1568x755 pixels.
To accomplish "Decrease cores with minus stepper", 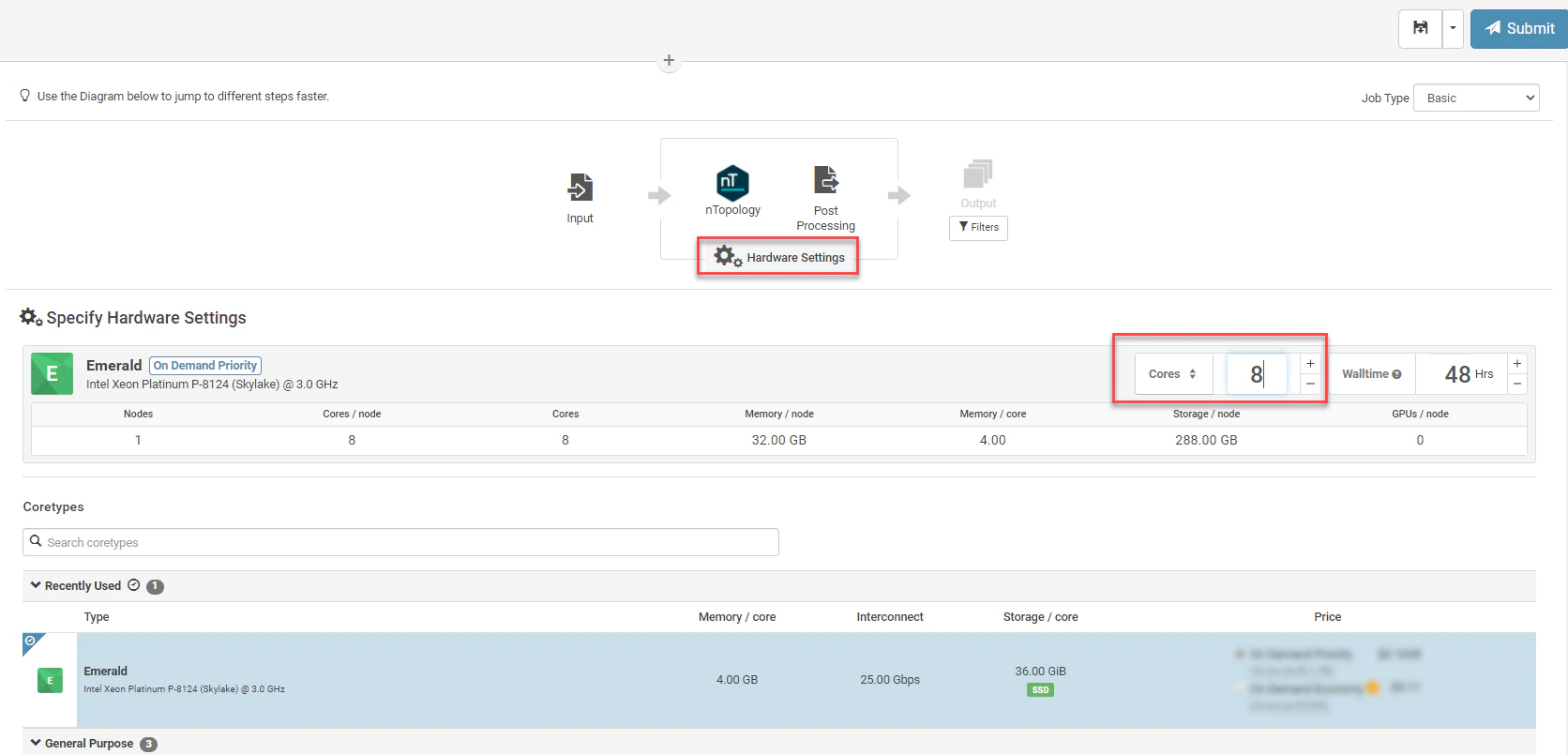I will point(1310,385).
